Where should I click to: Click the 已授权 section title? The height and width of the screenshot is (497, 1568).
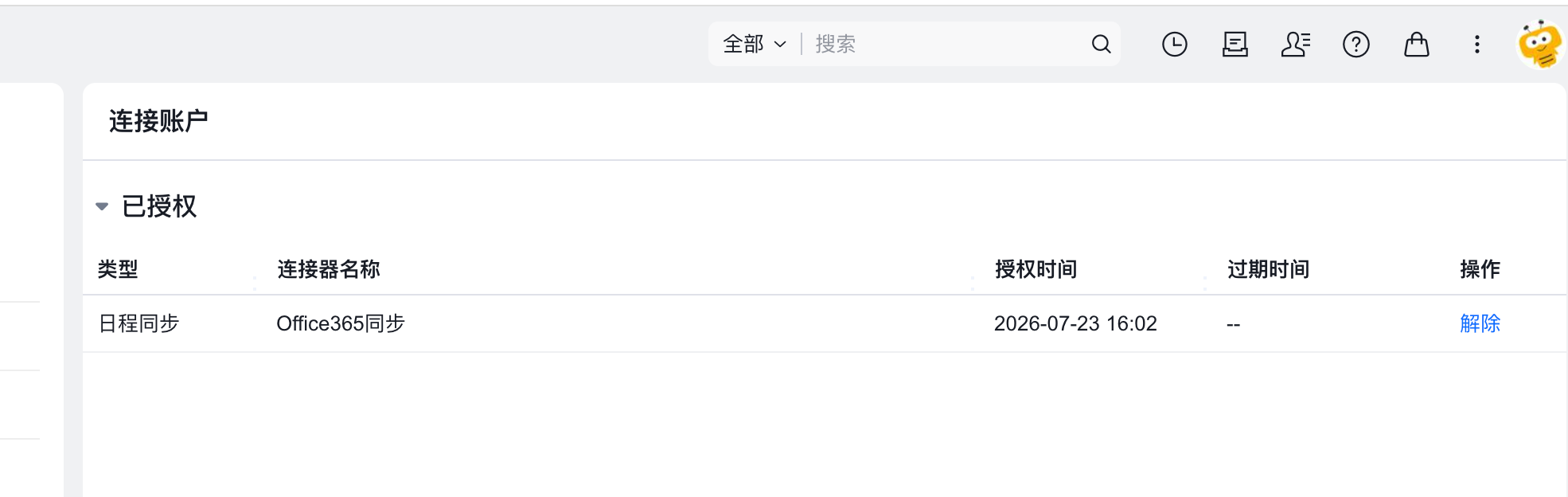(x=159, y=206)
